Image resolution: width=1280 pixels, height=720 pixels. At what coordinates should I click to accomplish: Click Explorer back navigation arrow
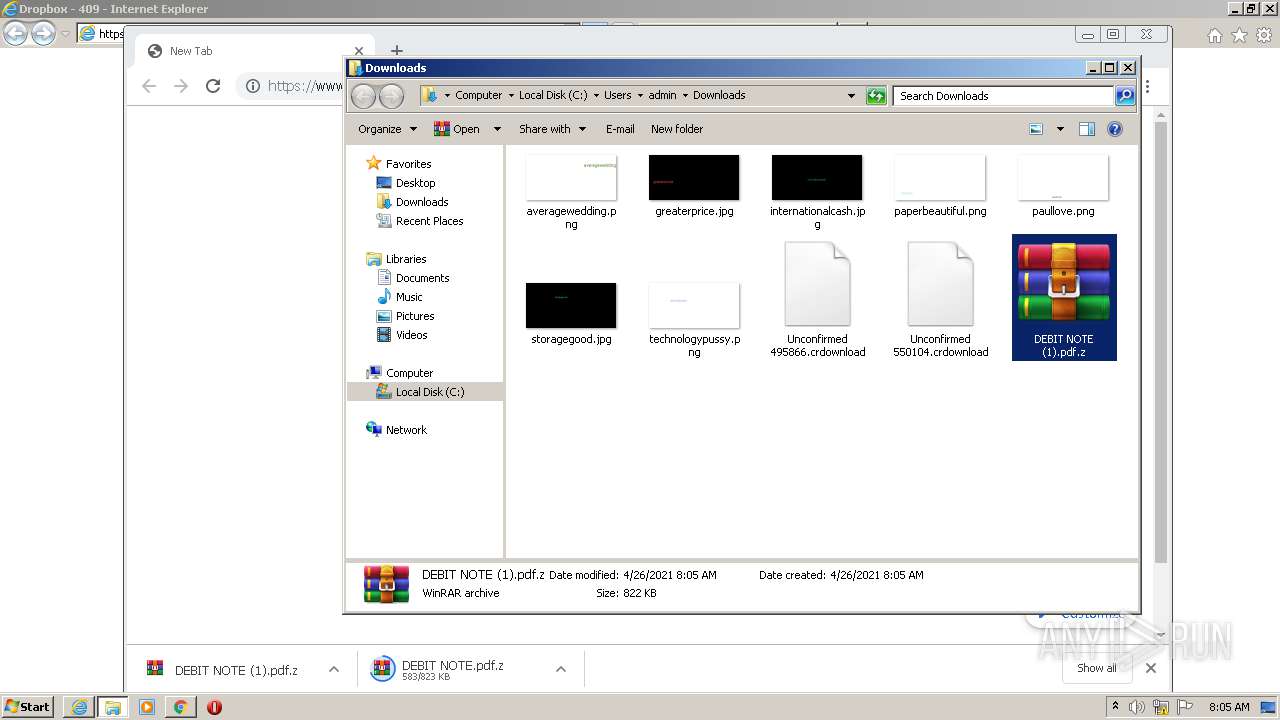coord(363,96)
